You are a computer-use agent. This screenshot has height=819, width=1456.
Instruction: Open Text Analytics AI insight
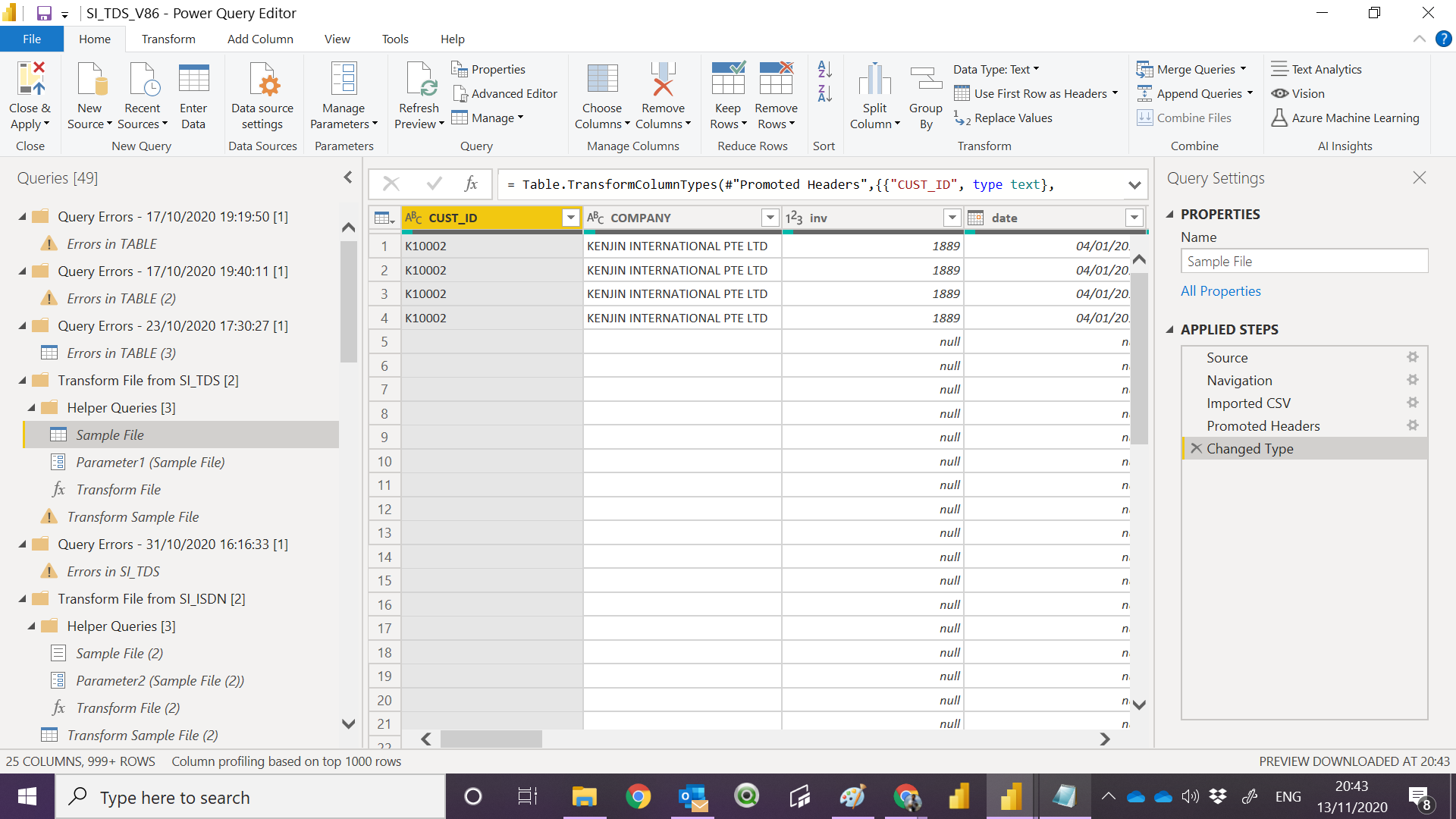click(1316, 69)
